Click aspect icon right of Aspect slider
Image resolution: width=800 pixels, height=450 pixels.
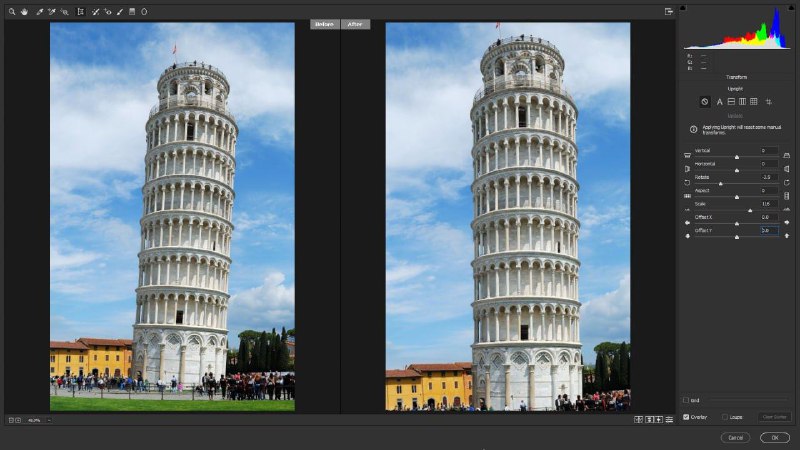(786, 196)
